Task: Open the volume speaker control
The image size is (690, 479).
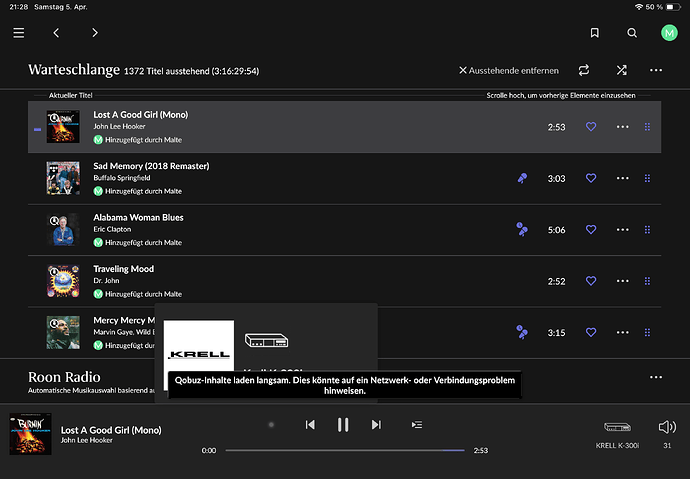Action: click(x=667, y=427)
